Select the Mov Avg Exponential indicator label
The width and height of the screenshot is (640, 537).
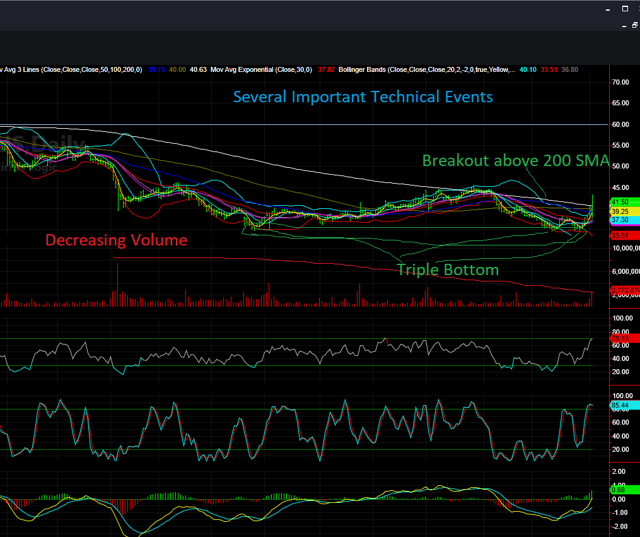pos(261,70)
